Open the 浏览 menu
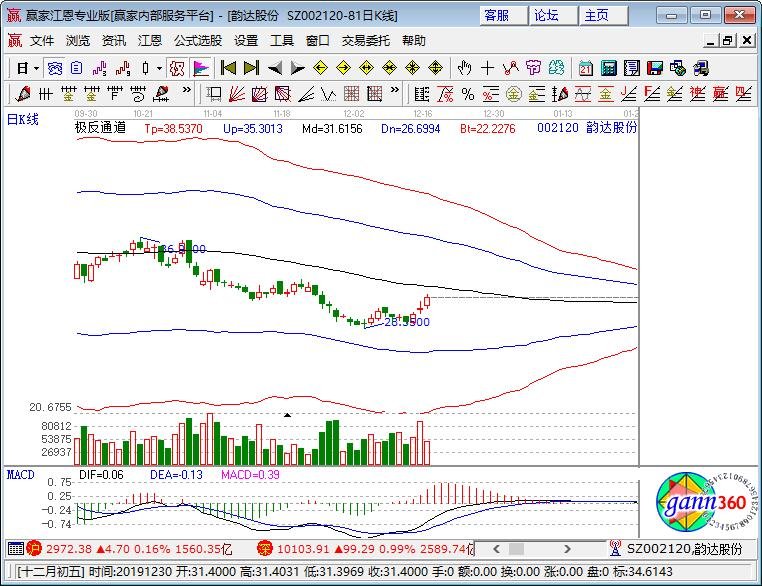This screenshot has height=586, width=762. 78,41
